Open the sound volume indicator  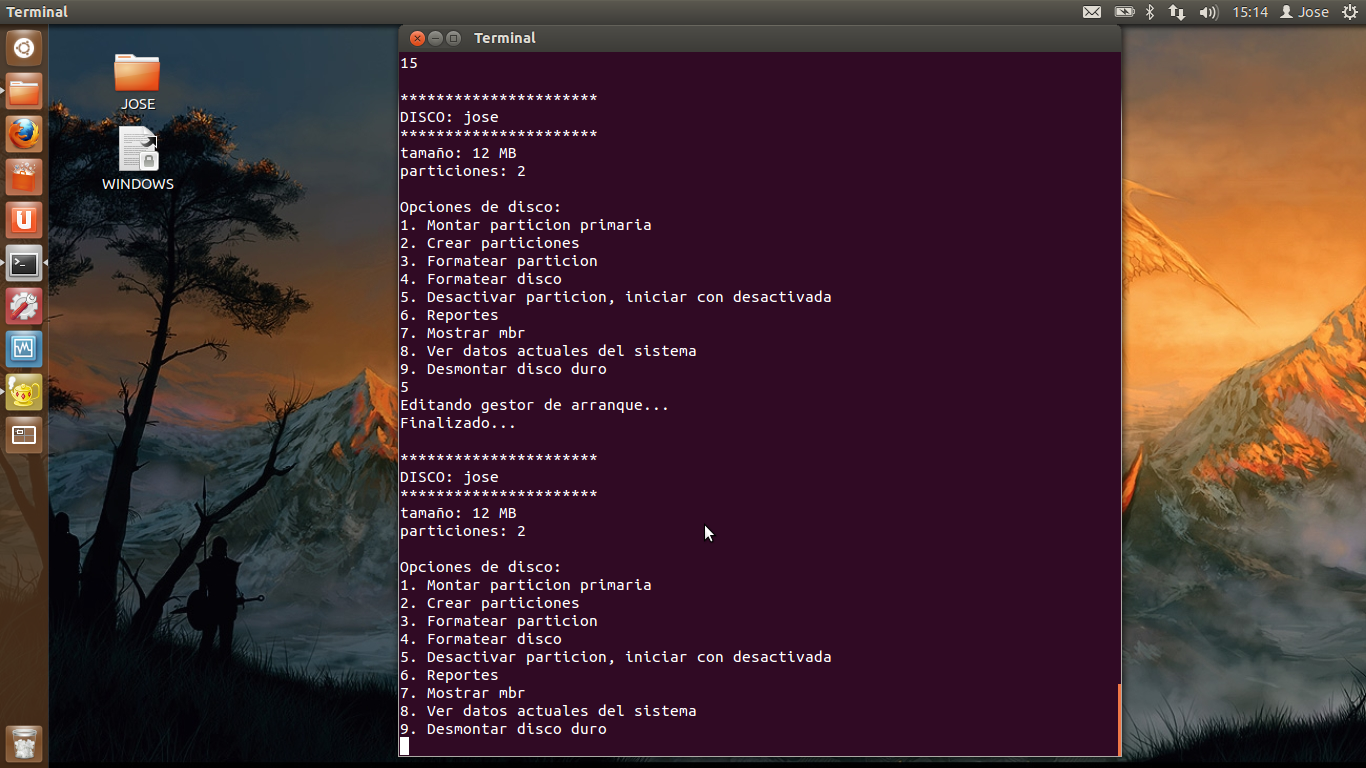(x=1208, y=12)
